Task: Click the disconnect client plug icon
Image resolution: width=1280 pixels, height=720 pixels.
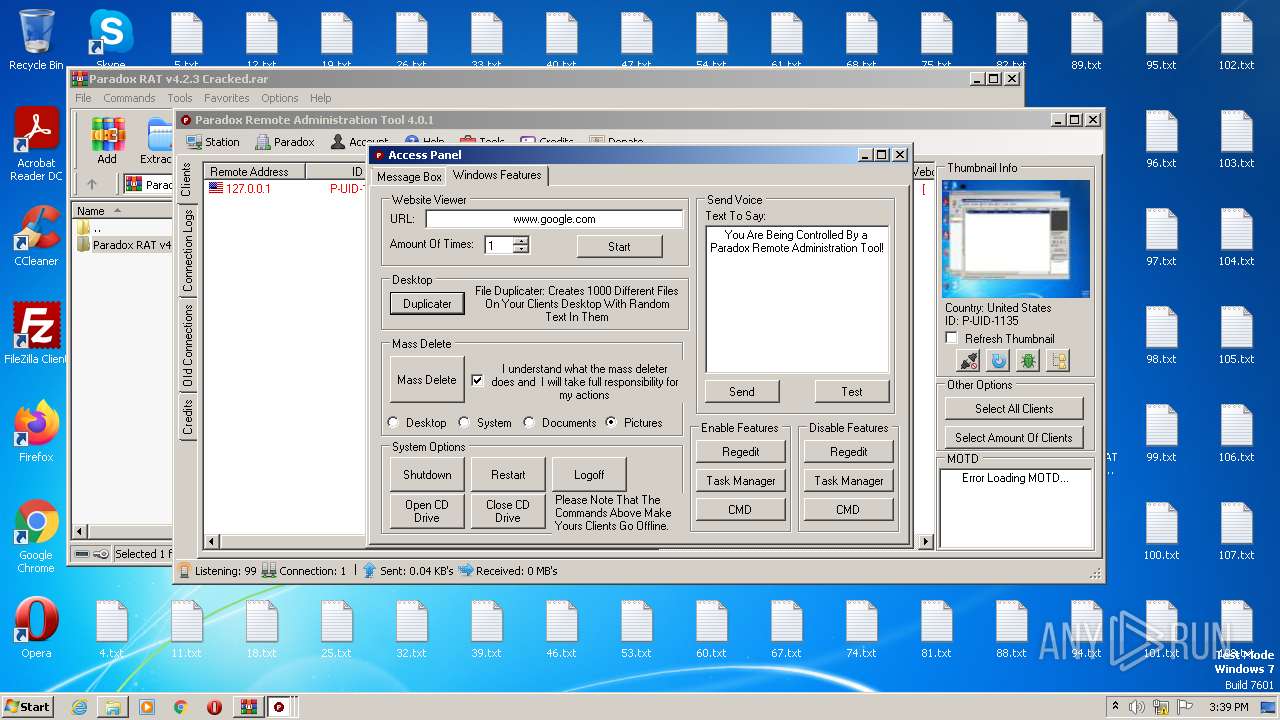Action: (967, 361)
